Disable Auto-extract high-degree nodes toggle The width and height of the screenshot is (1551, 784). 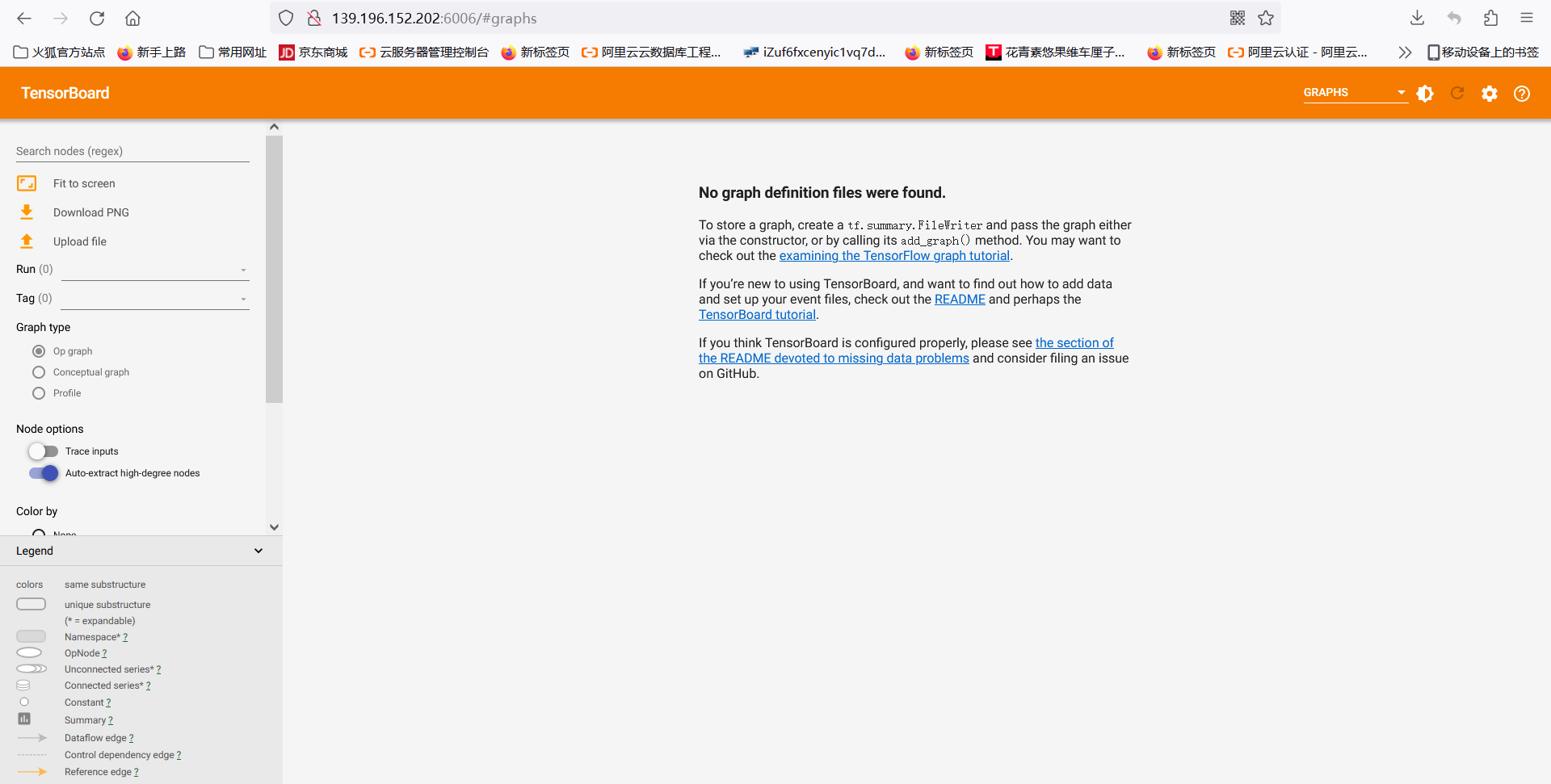[44, 473]
